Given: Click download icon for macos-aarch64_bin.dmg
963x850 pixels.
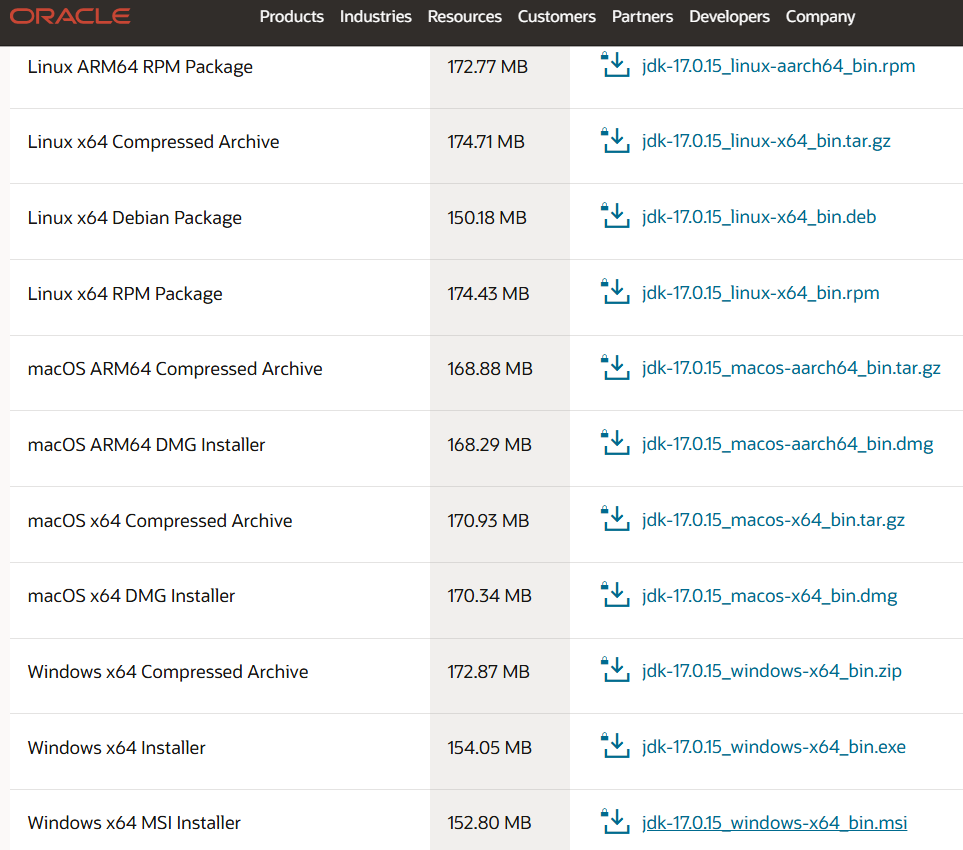Looking at the screenshot, I should 615,443.
